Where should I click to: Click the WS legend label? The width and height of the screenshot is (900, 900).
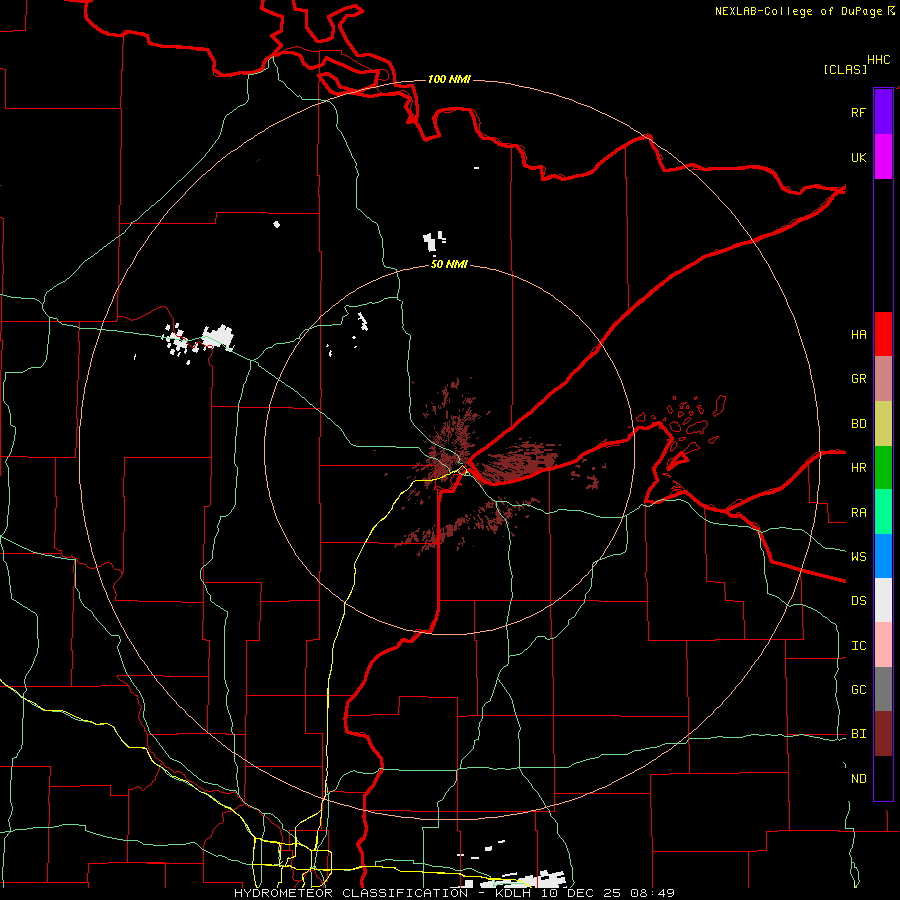(858, 556)
